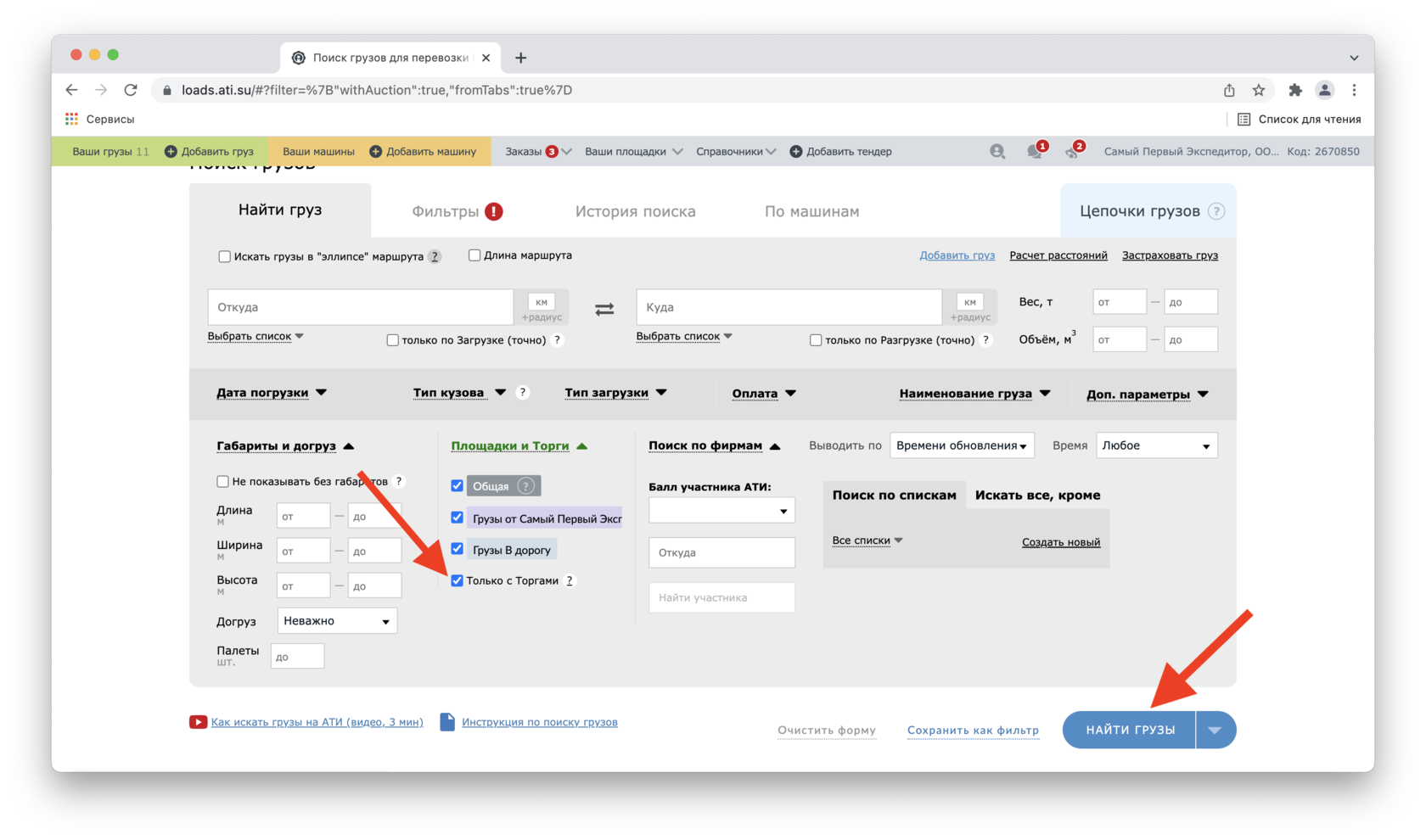This screenshot has height=840, width=1426.
Task: Expand Тип кузова section
Action: (x=459, y=393)
